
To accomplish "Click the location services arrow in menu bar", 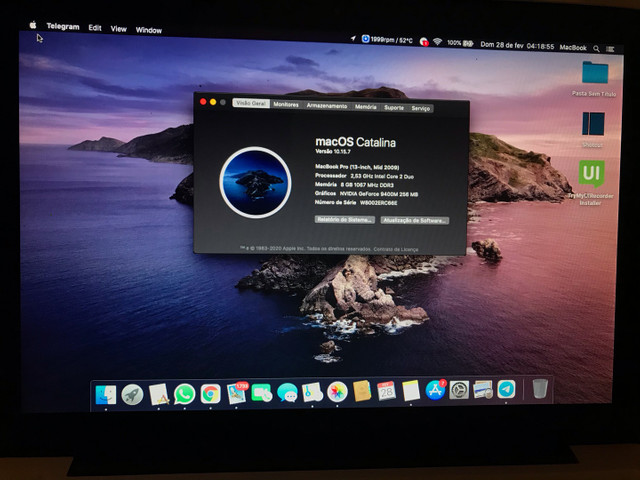I will [x=353, y=38].
